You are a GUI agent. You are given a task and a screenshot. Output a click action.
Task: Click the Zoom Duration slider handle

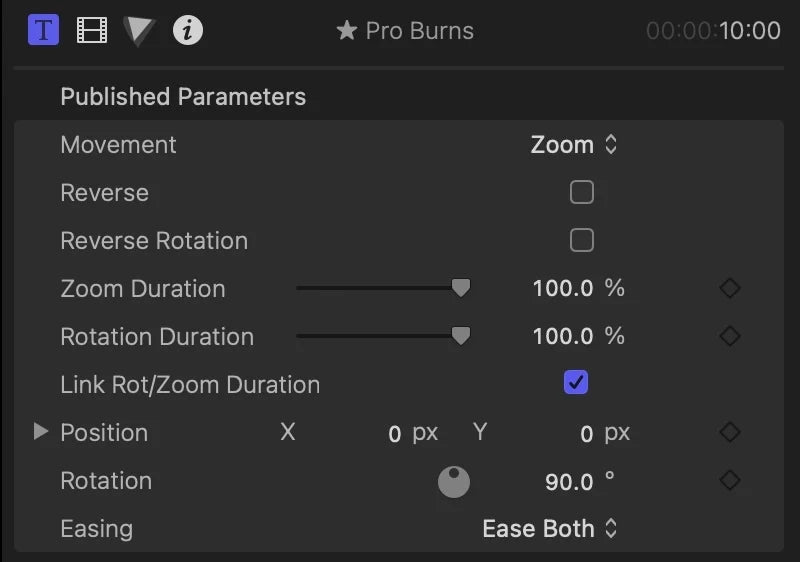460,289
